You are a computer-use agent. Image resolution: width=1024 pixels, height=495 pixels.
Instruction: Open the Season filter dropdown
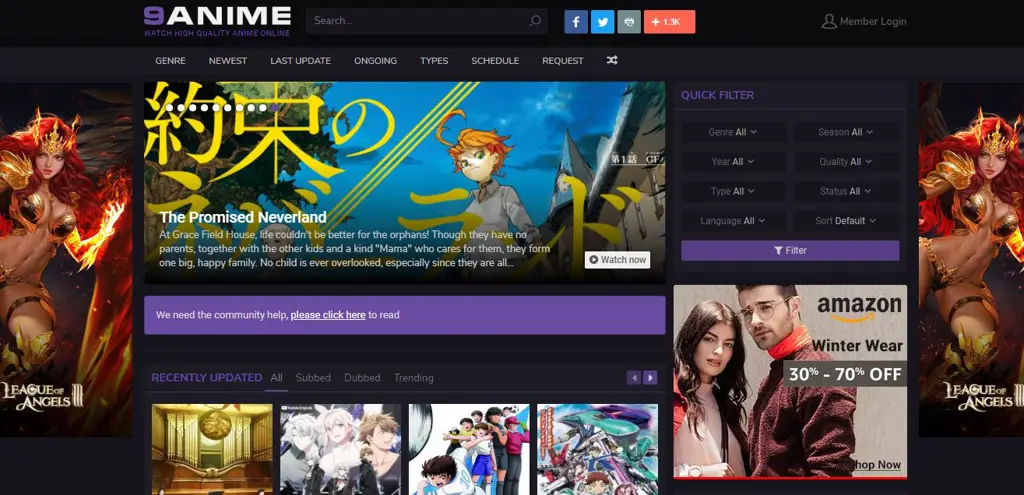coord(846,132)
